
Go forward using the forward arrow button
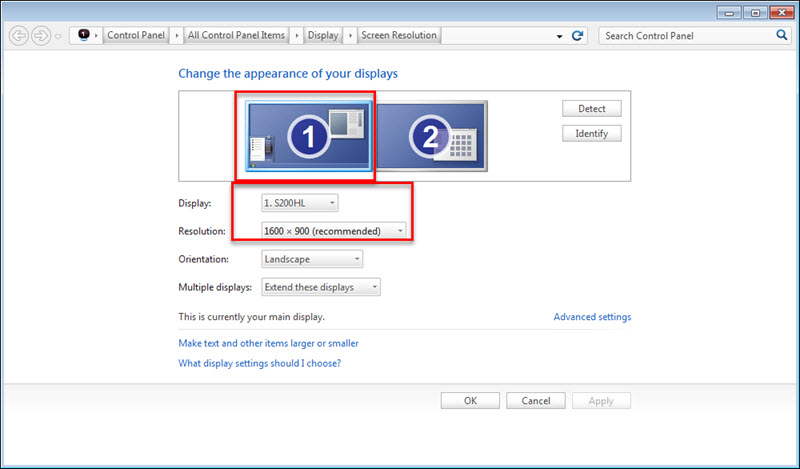[x=41, y=36]
